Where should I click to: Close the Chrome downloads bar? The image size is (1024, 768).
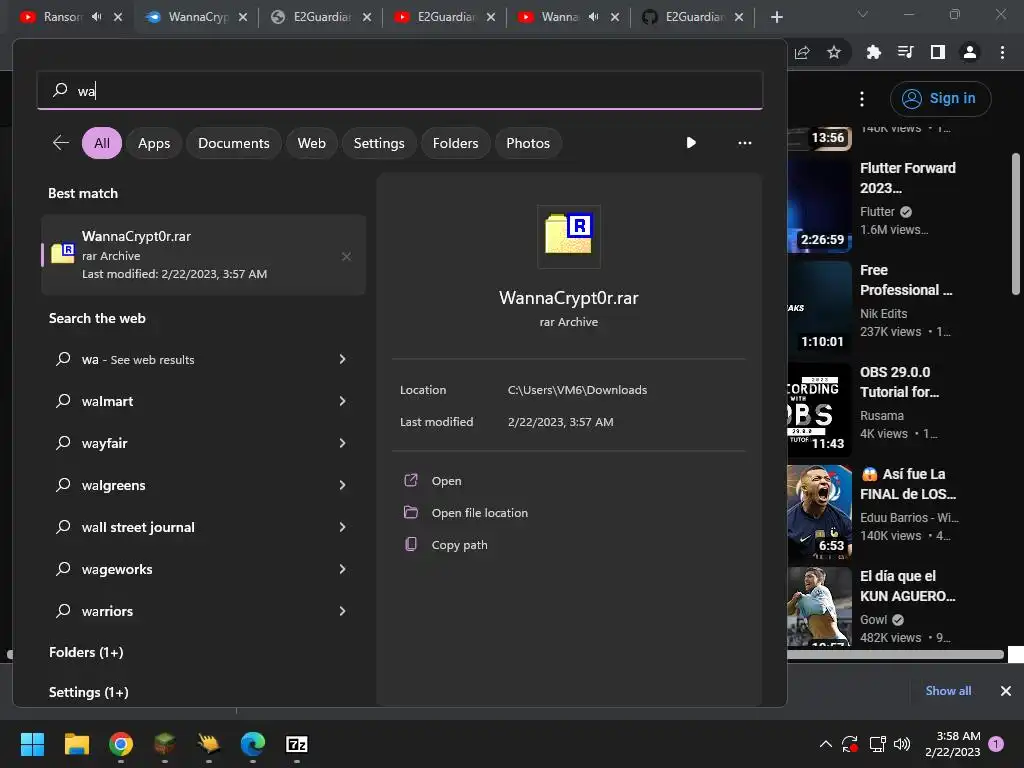pyautogui.click(x=1006, y=690)
